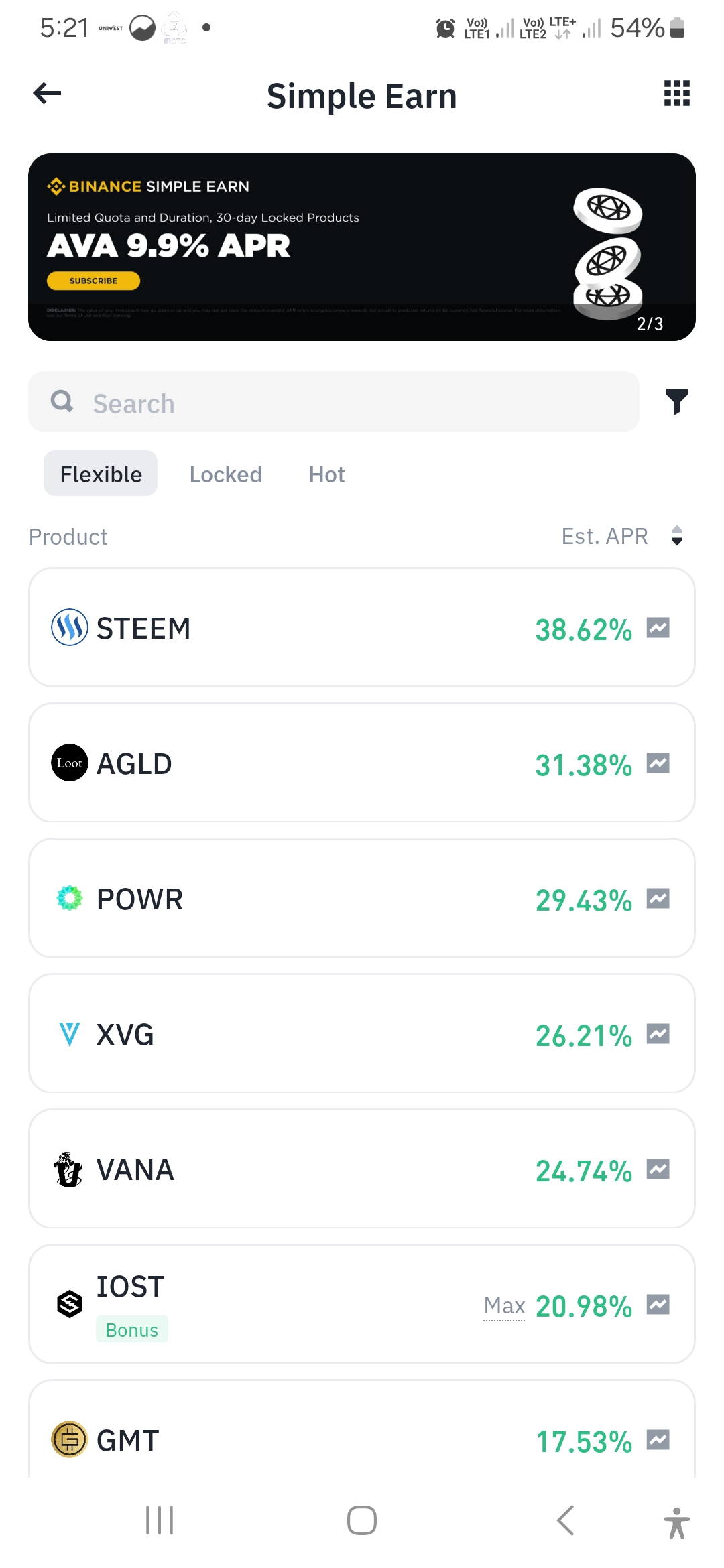Tap XVG APR chart icon
Screen dimensions: 724x1568
[658, 1034]
